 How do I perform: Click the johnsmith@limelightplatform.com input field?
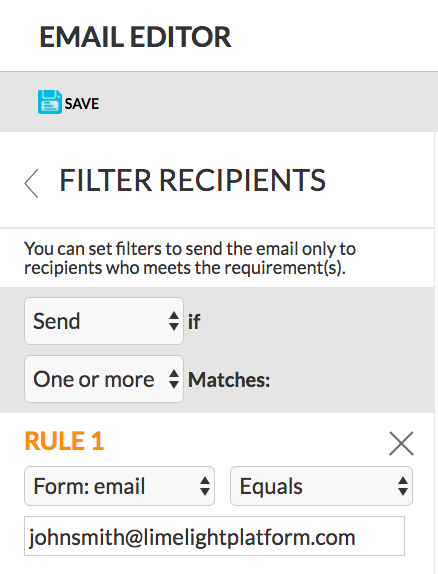click(214, 536)
